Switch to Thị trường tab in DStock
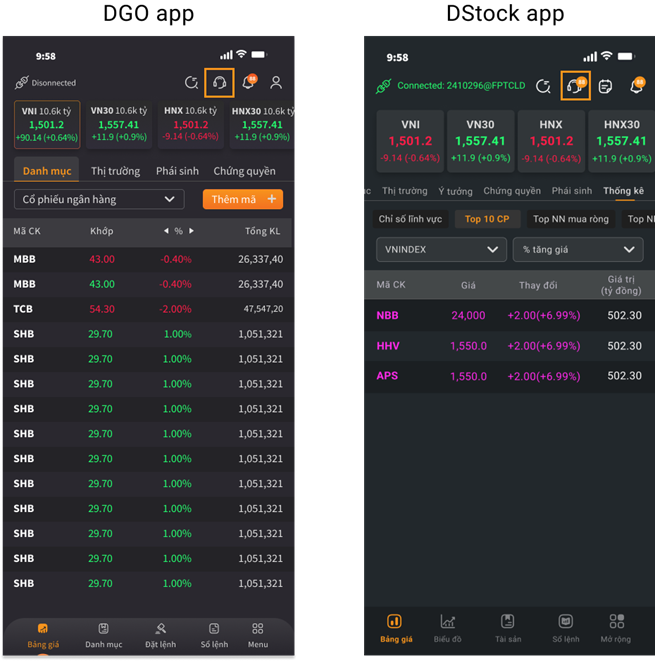The image size is (655, 661). (405, 191)
